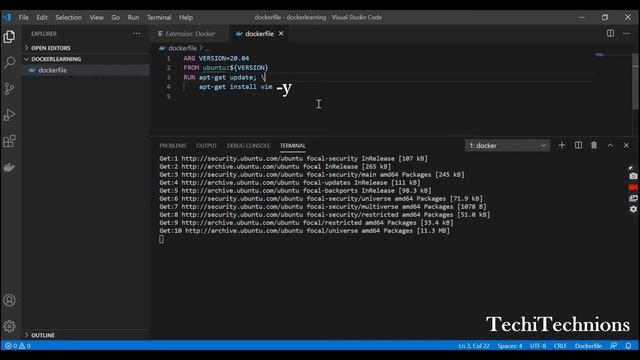Click the dockerfile breadcrumb item
This screenshot has height=360, width=640.
tap(182, 48)
